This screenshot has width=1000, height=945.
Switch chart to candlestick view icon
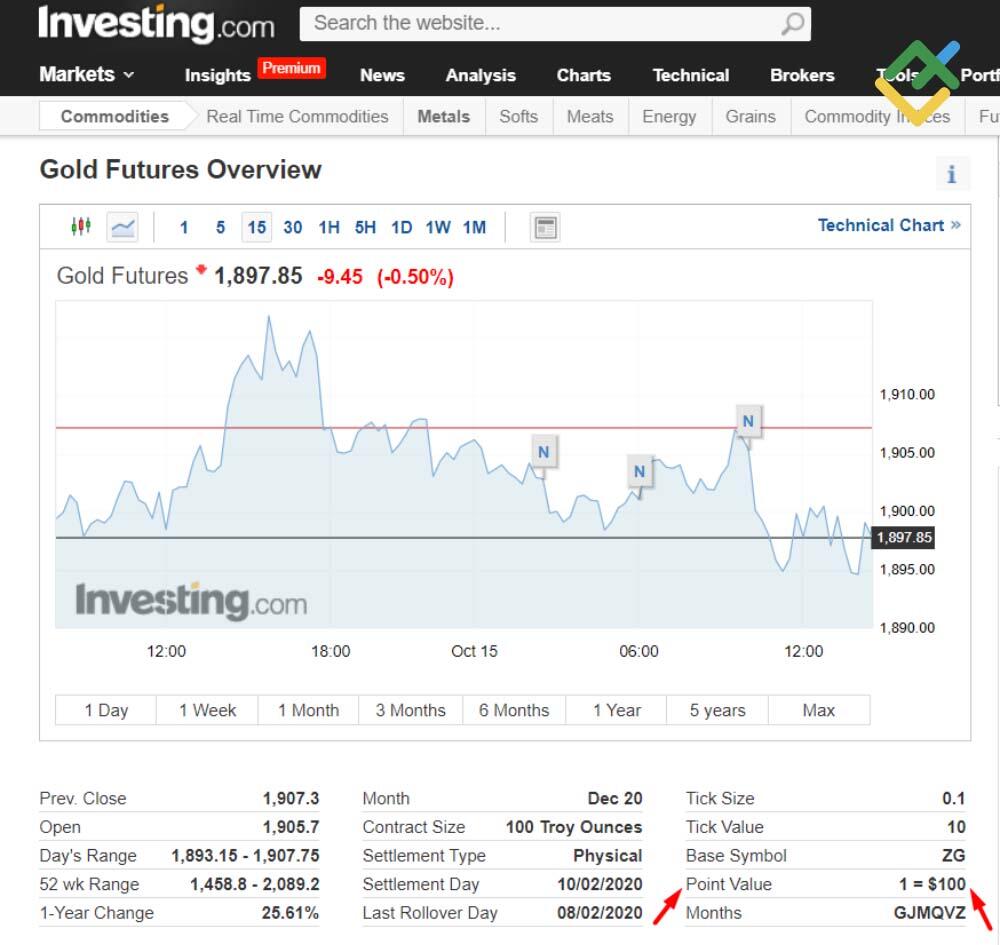tap(81, 227)
